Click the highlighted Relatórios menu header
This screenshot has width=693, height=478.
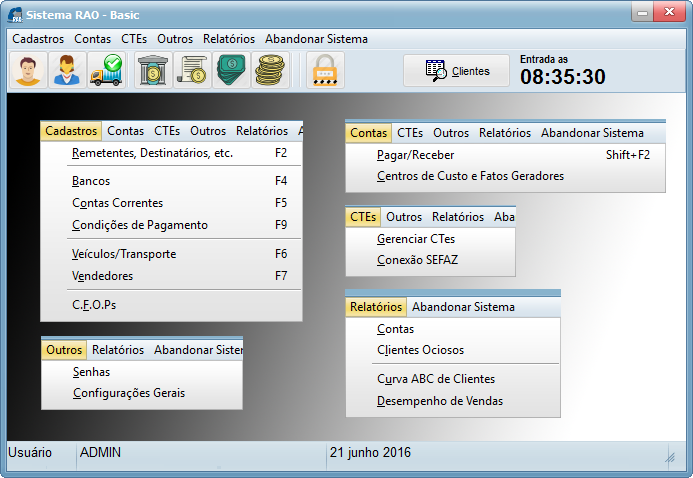tap(376, 307)
